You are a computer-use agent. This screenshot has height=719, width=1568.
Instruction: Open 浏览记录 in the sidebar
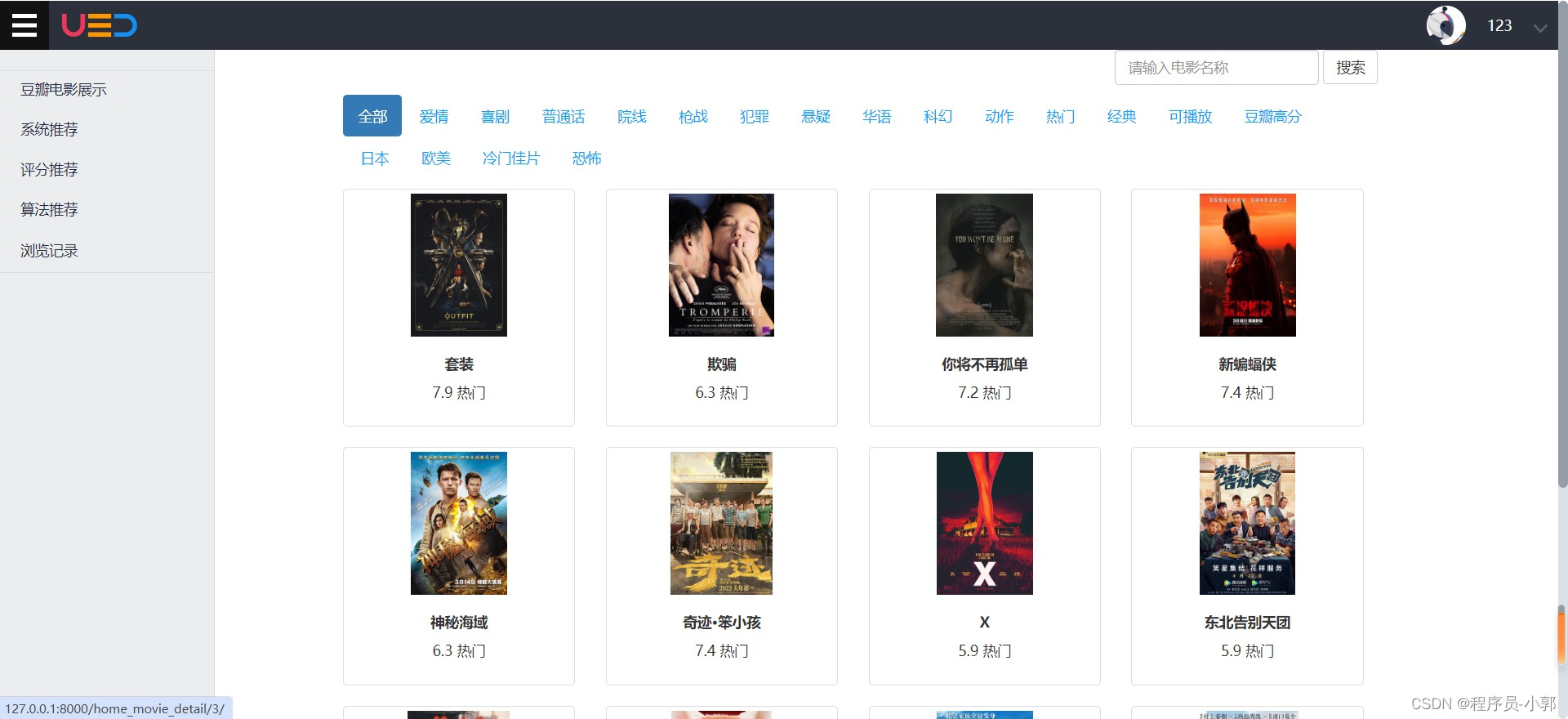click(x=49, y=251)
